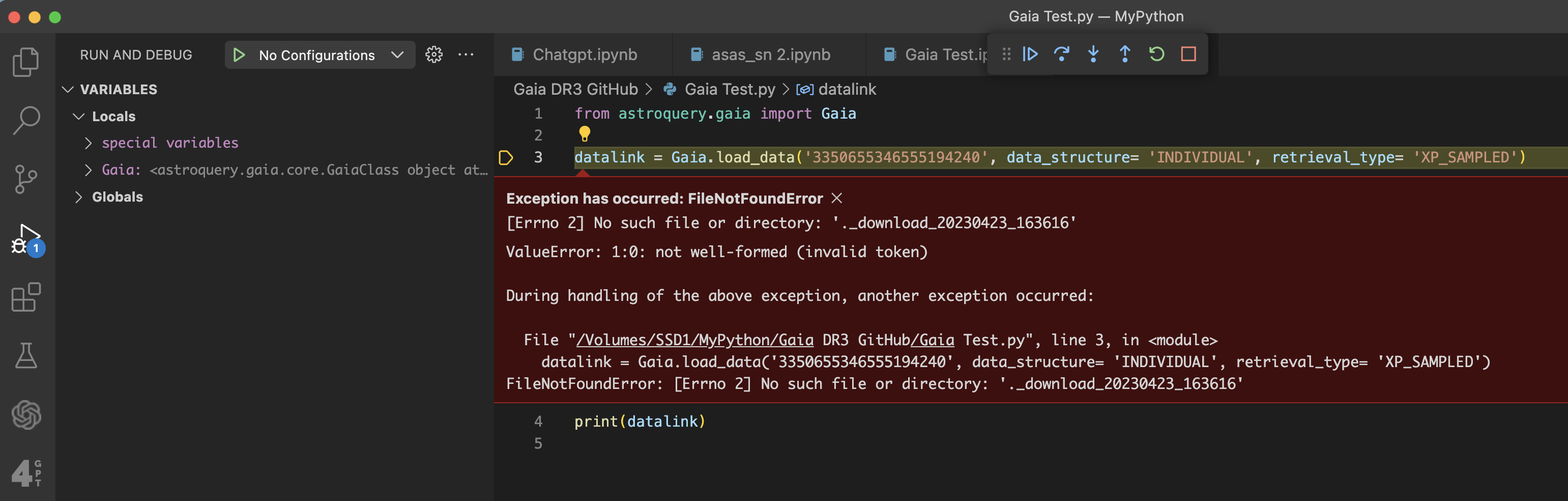
Task: Click the import statement on line 1
Action: (715, 114)
